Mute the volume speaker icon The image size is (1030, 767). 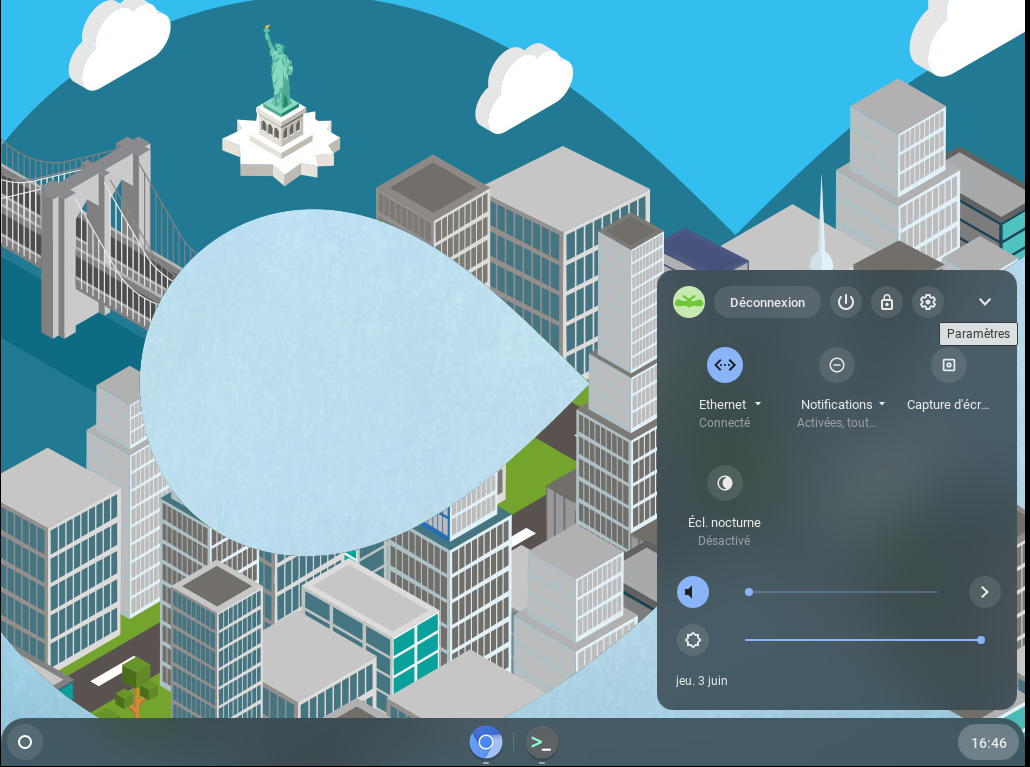693,592
